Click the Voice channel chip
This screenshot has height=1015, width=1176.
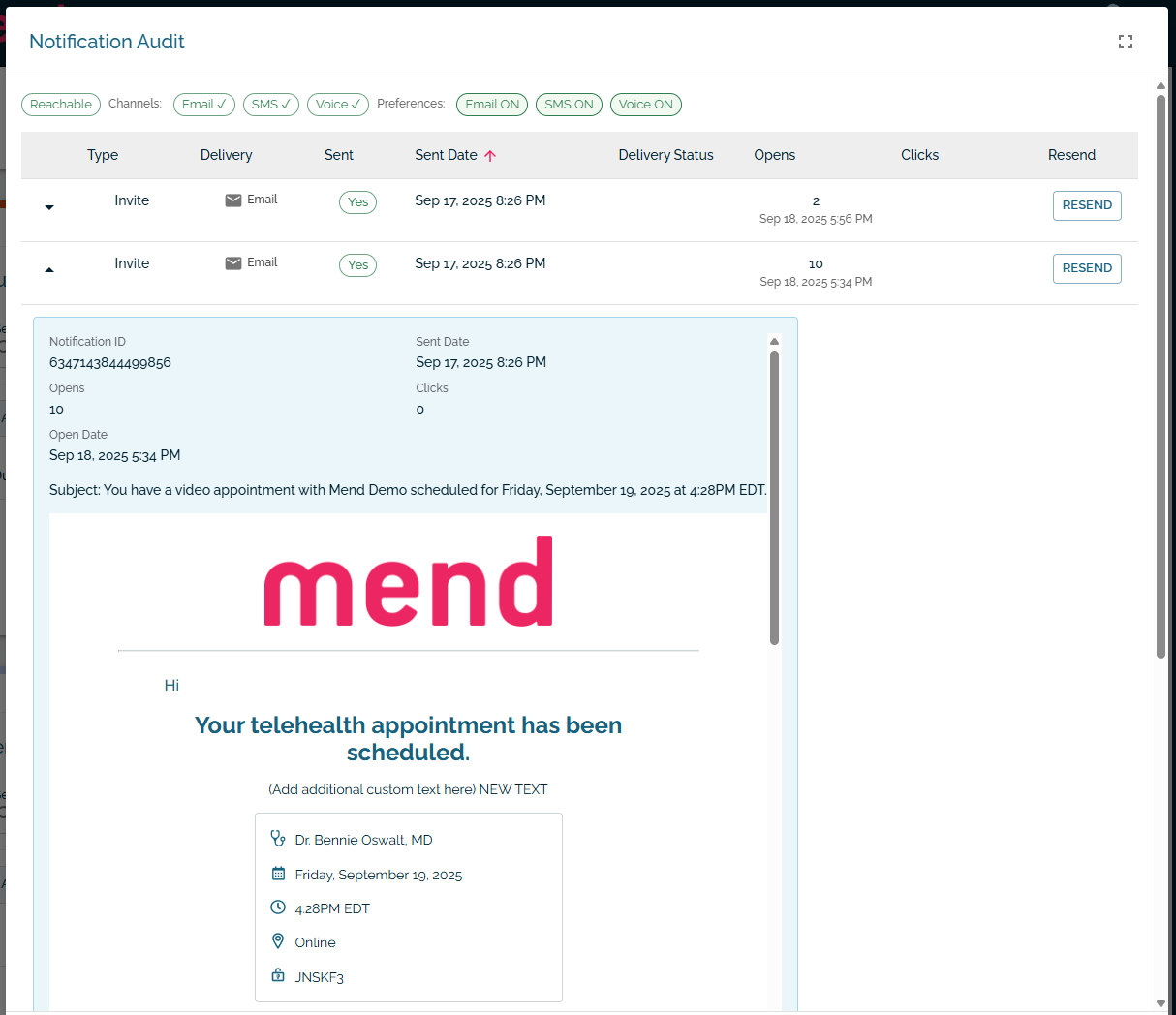[338, 105]
